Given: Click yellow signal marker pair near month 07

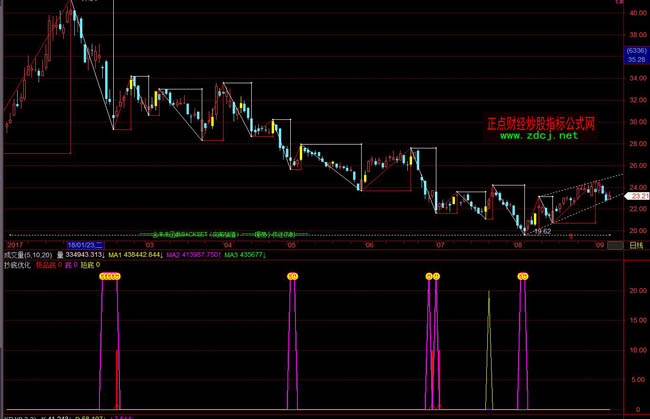Looking at the screenshot, I should tap(433, 275).
